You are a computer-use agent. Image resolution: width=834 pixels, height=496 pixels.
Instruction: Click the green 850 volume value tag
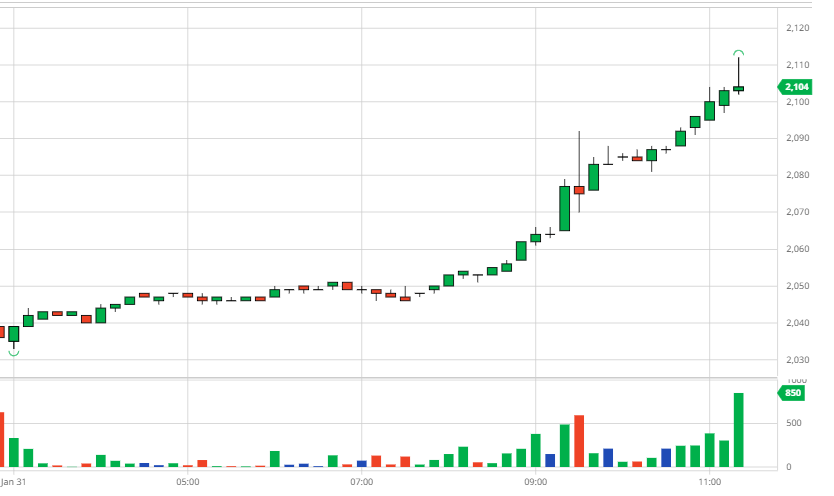[x=791, y=393]
